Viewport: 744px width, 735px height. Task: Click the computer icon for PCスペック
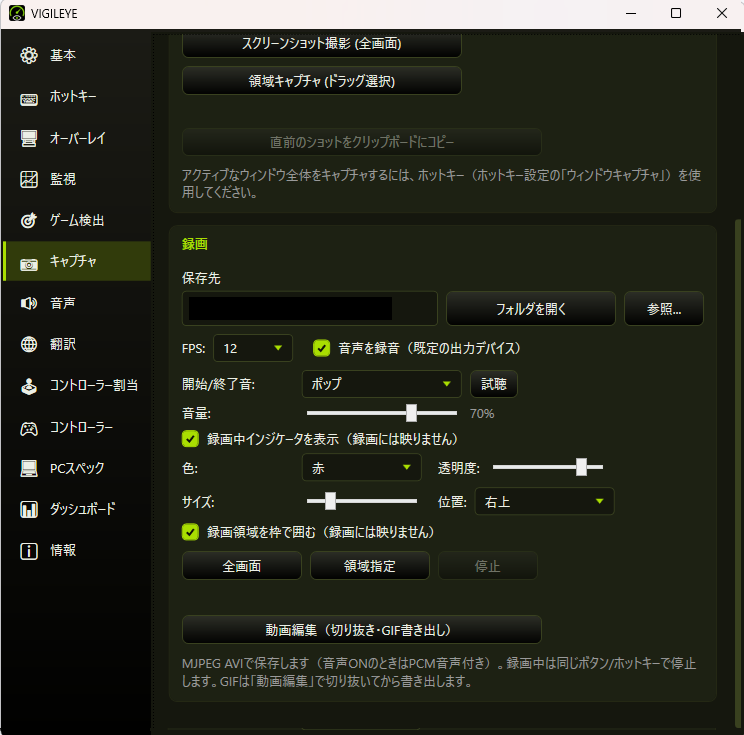pos(29,468)
